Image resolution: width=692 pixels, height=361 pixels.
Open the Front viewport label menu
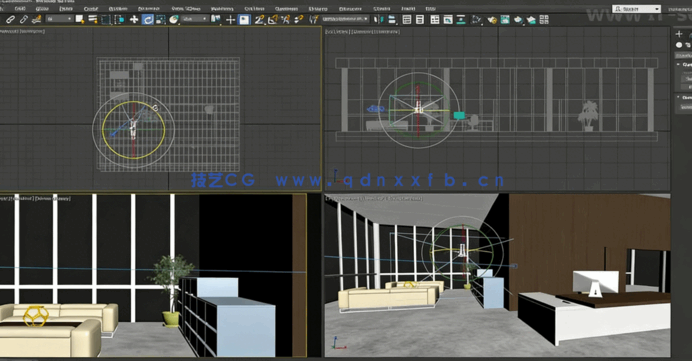pyautogui.click(x=362, y=32)
